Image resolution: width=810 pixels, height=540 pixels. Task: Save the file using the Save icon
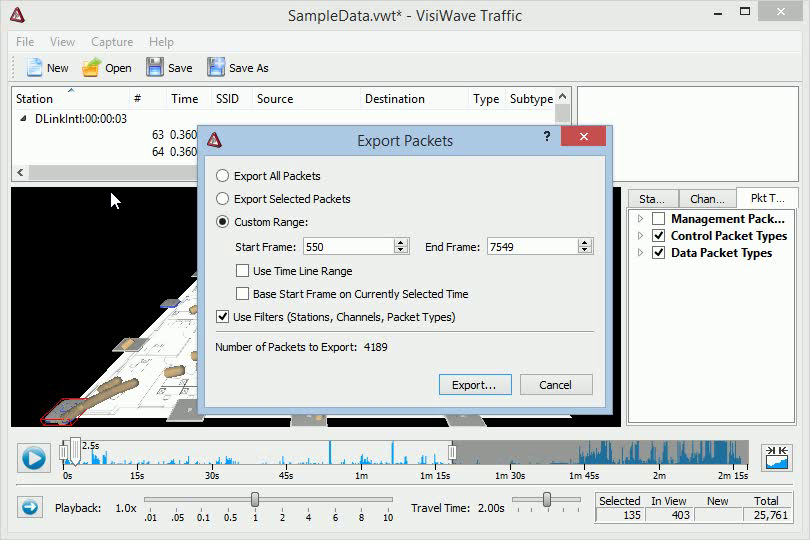[154, 68]
